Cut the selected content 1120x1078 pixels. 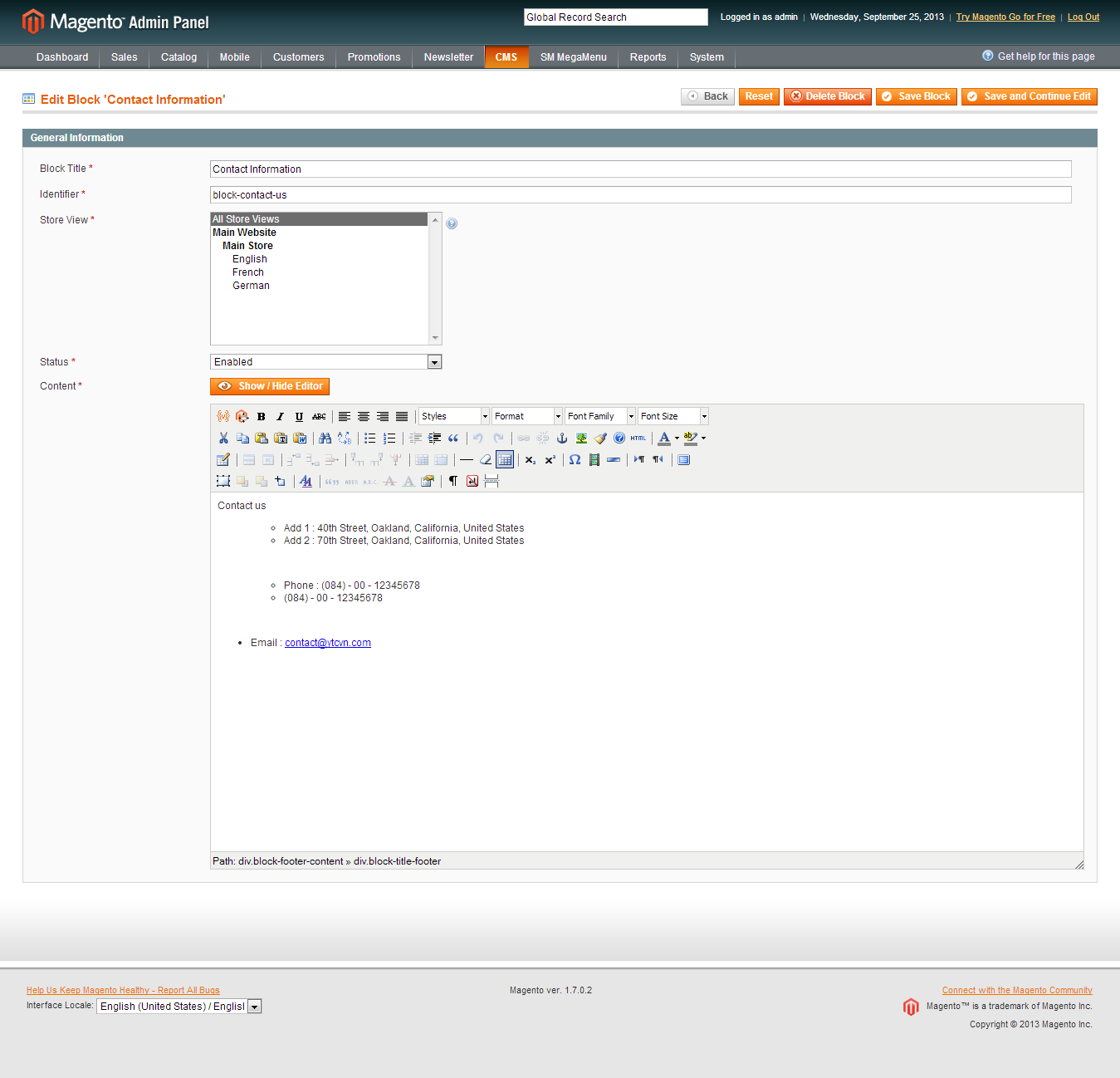(223, 438)
